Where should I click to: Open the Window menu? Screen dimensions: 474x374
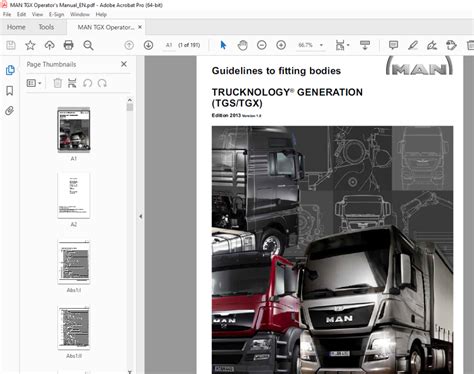coord(80,14)
